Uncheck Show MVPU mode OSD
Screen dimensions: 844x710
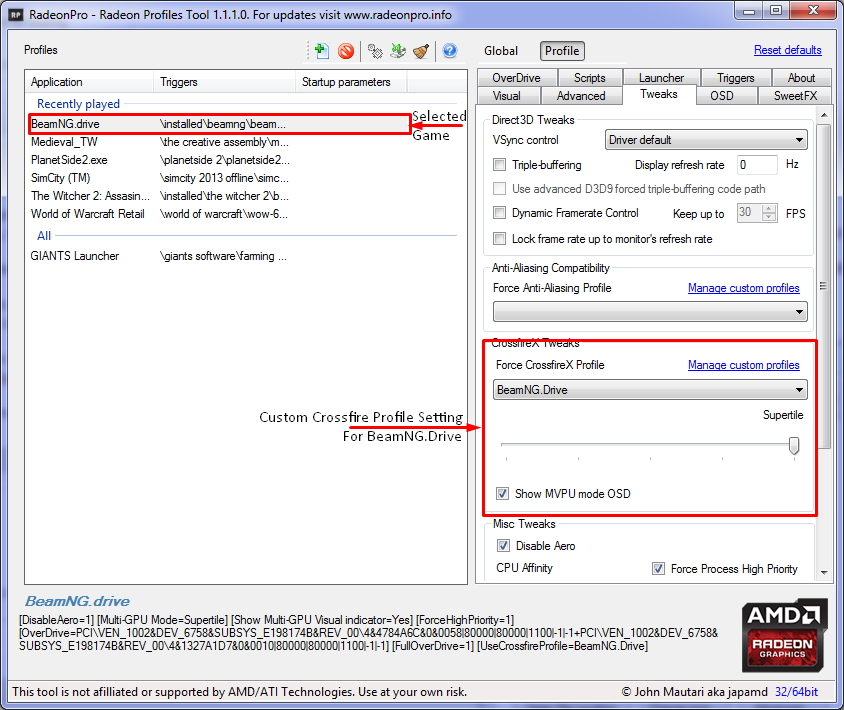[502, 494]
